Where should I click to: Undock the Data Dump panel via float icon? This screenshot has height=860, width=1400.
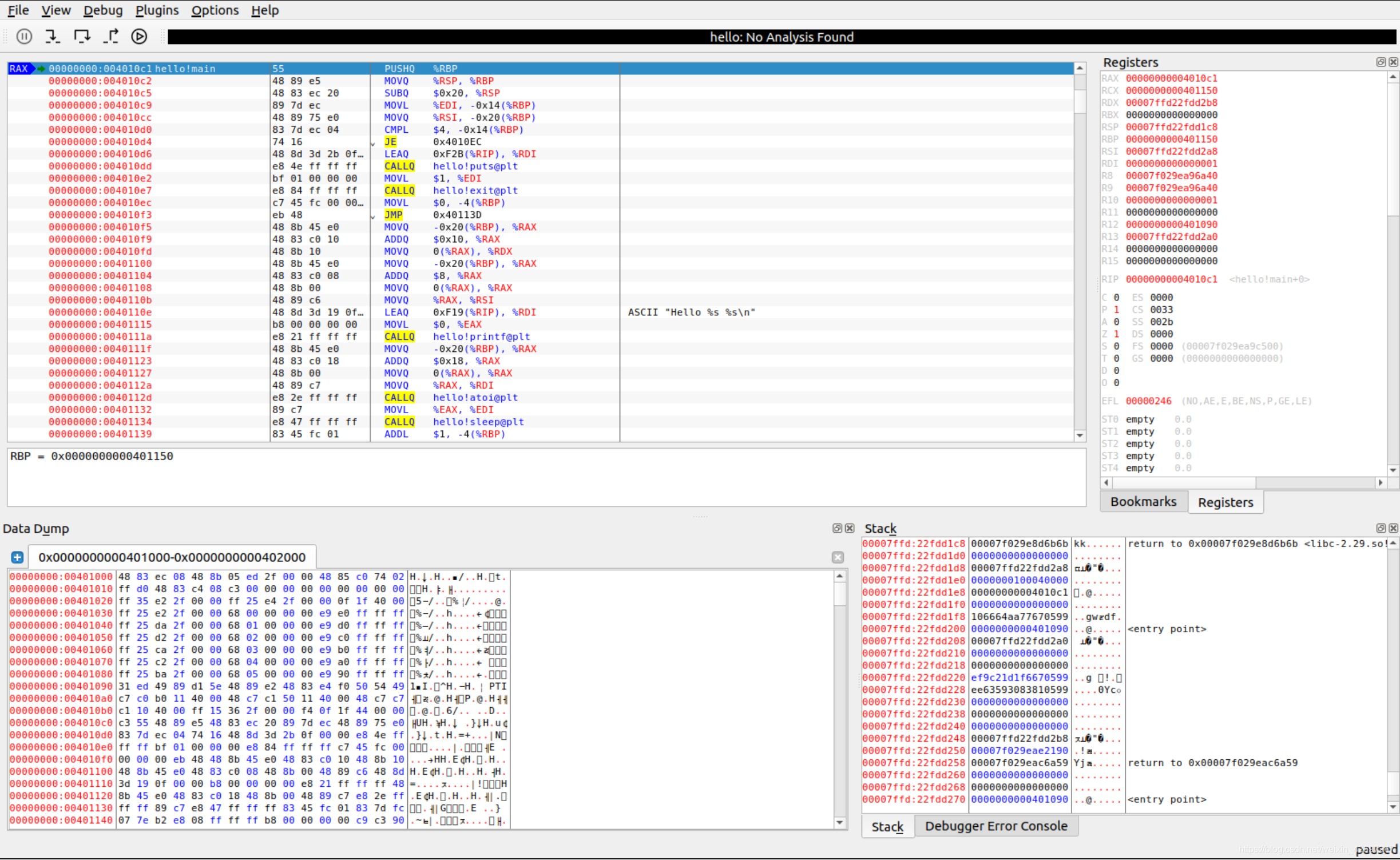[837, 528]
